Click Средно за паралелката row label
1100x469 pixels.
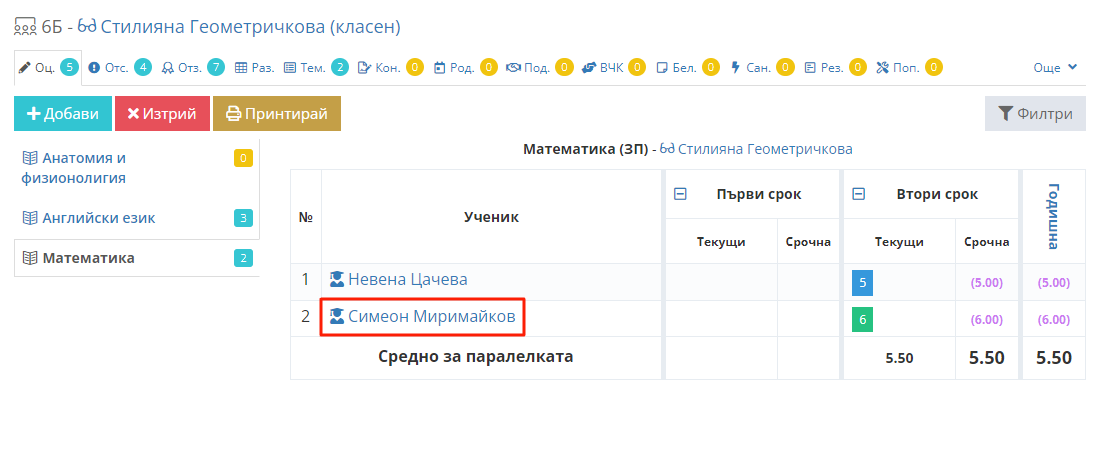[476, 357]
